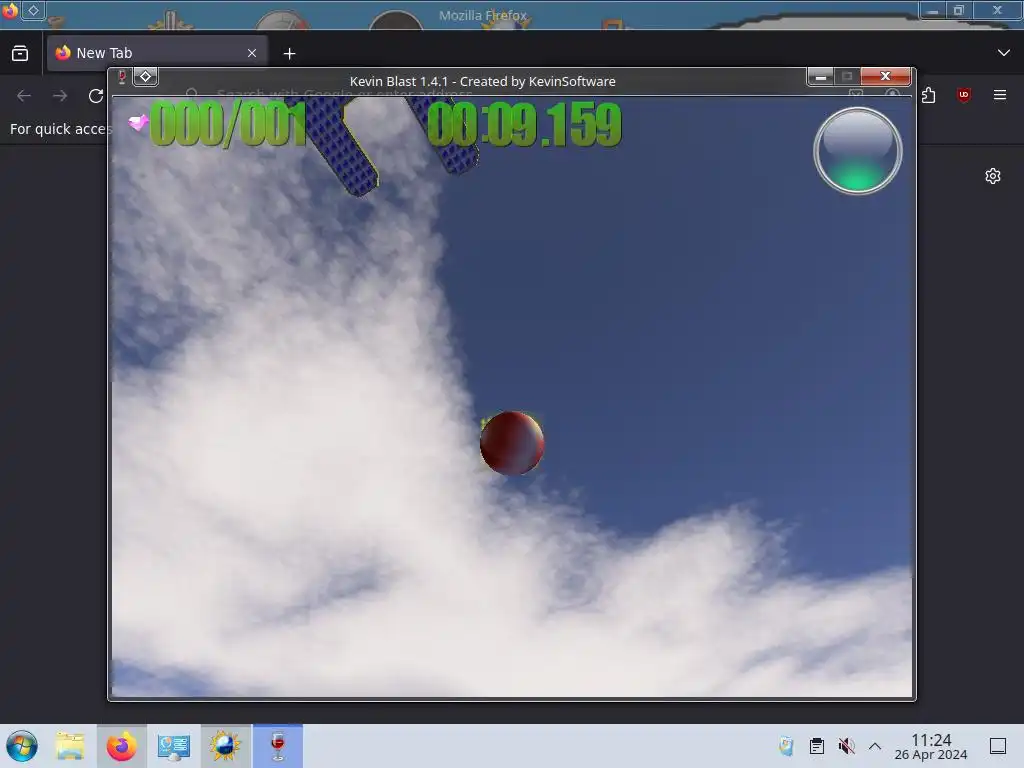Screen dimensions: 1024x768
Task: Restore the Mozilla Firefox window size
Action: click(x=959, y=10)
